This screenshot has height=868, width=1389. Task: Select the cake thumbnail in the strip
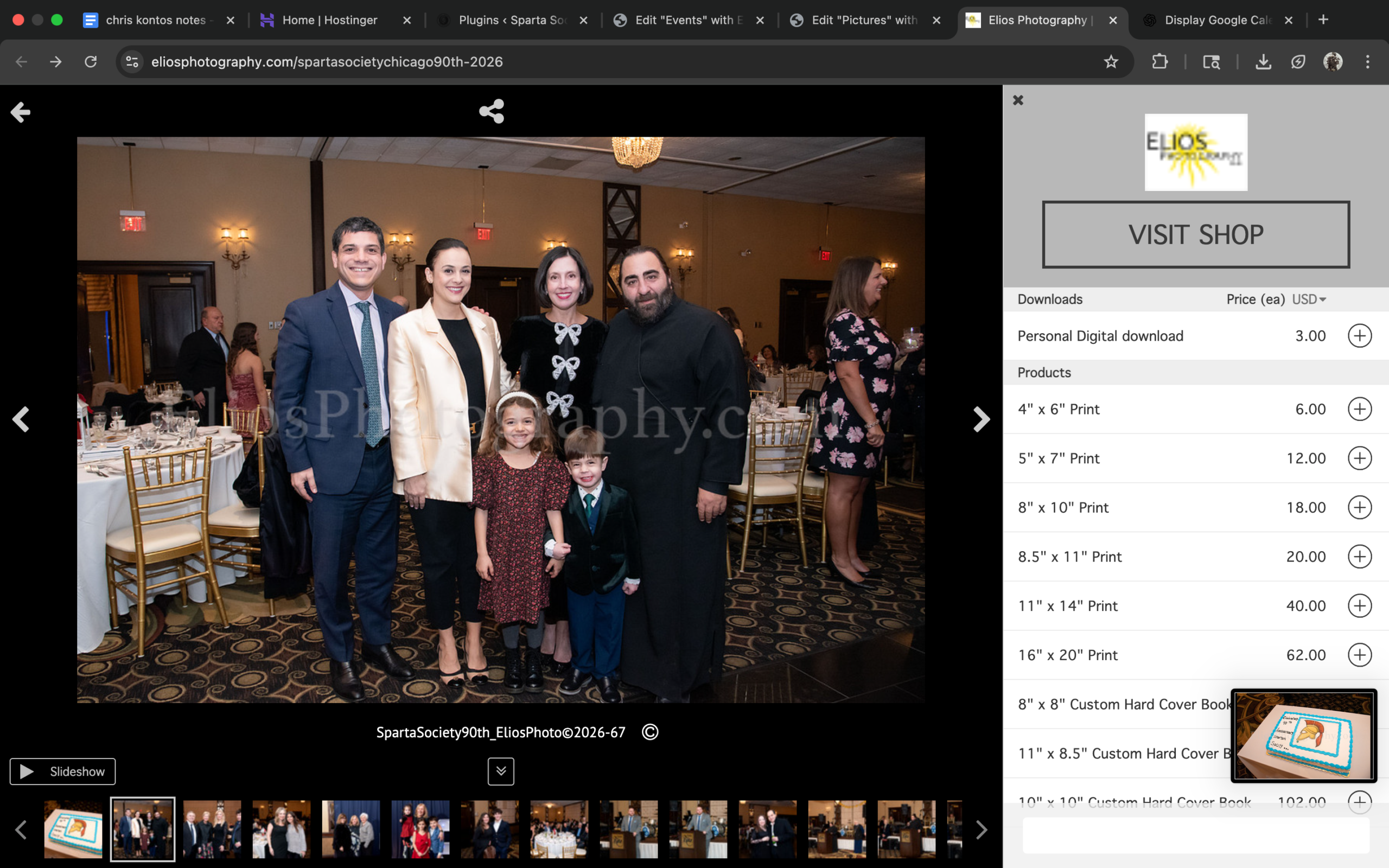click(x=73, y=829)
